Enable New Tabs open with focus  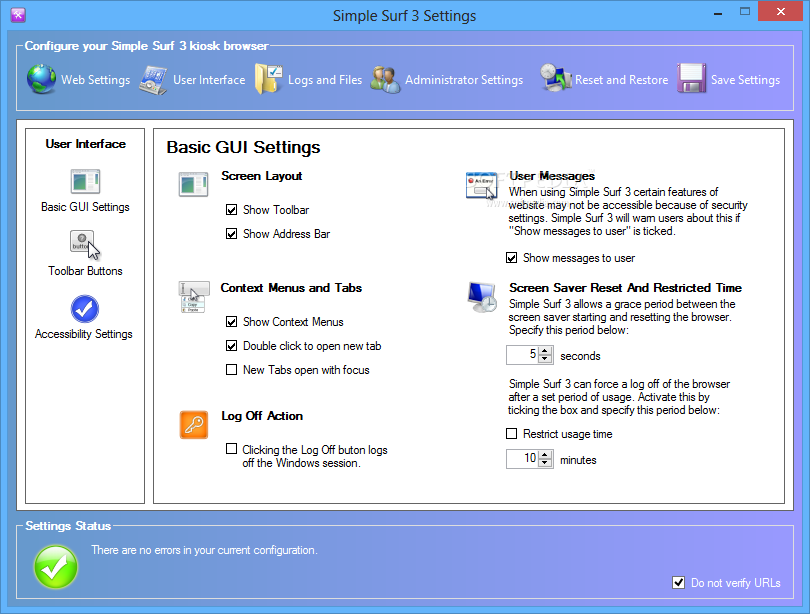231,370
